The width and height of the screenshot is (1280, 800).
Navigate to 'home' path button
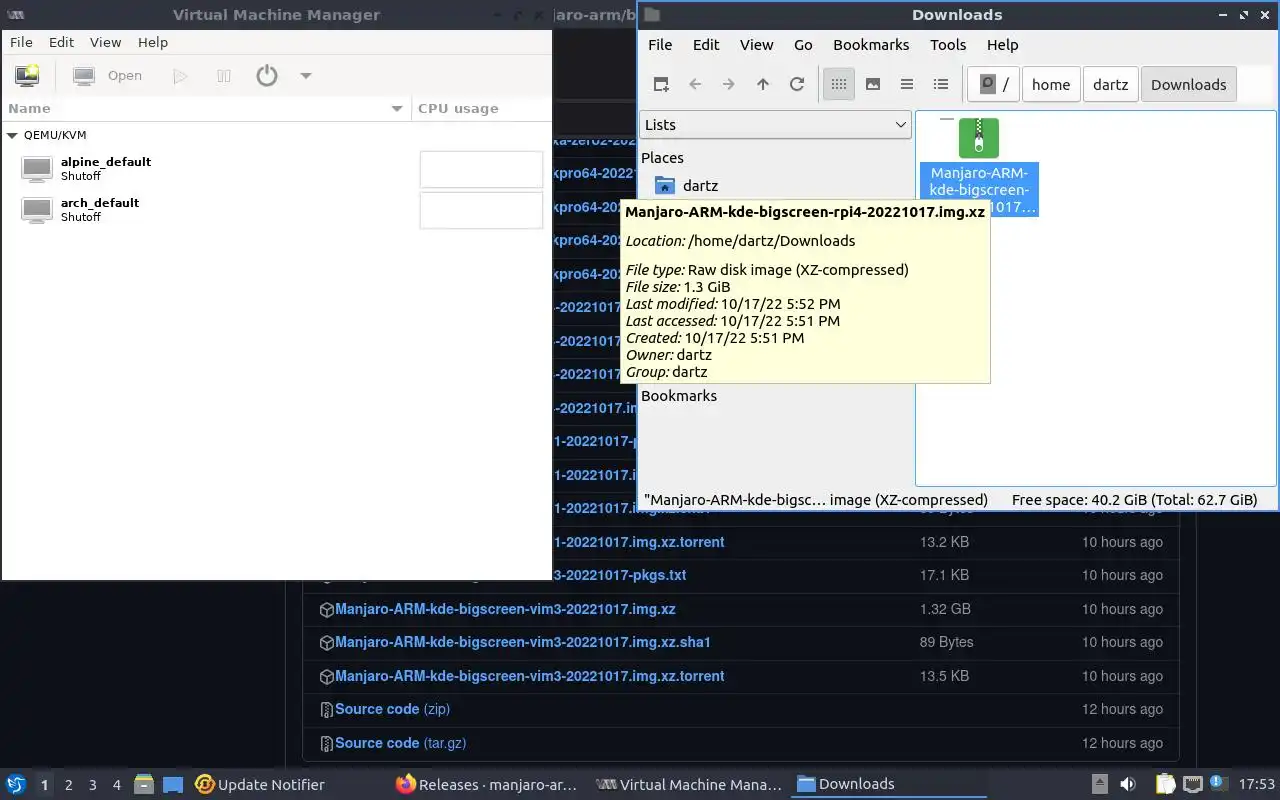[1051, 84]
